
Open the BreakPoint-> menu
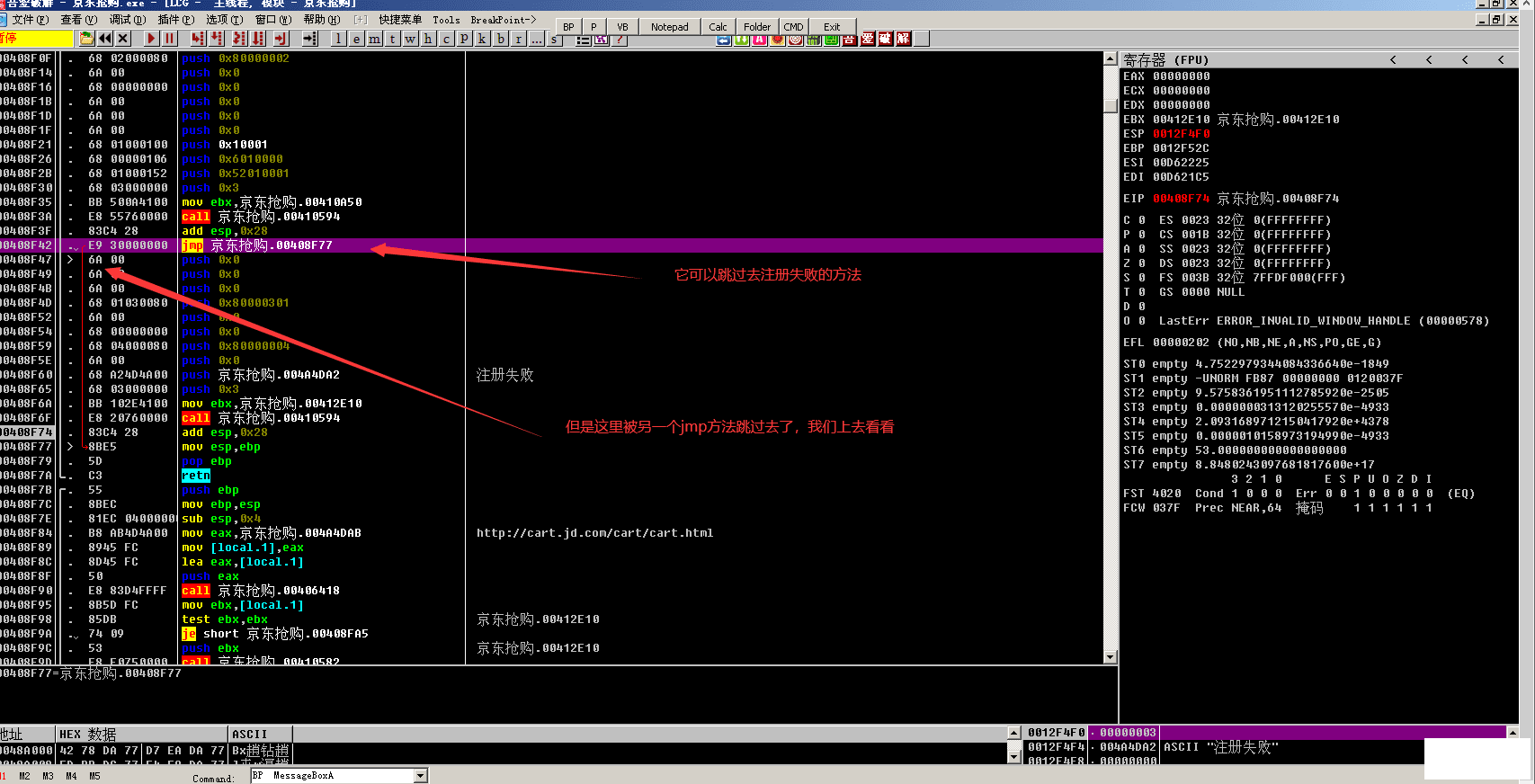click(x=504, y=19)
